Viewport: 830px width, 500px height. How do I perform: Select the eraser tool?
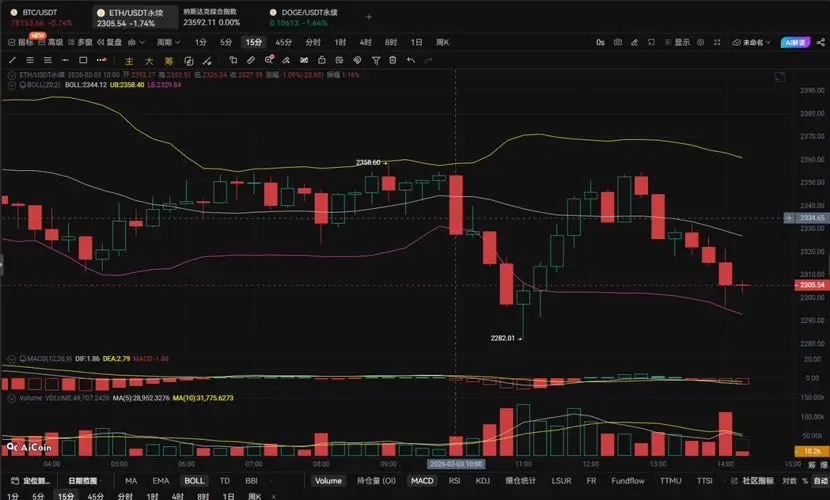pos(286,60)
